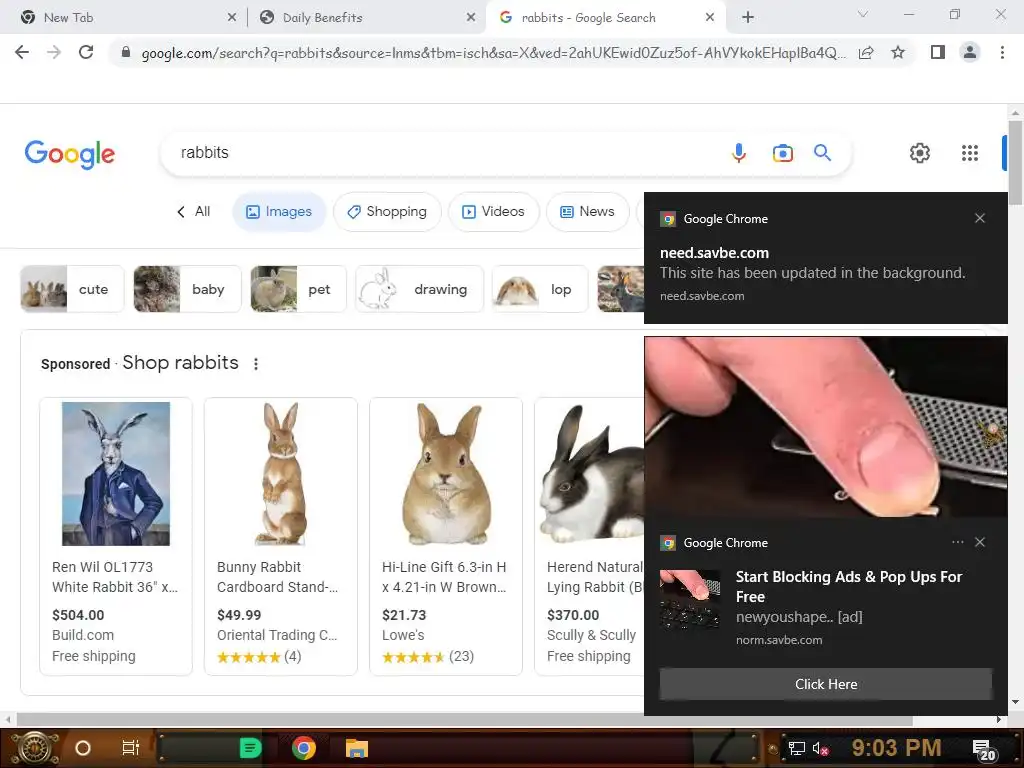
Task: Close the Daily Benefits tab
Action: coord(471,18)
